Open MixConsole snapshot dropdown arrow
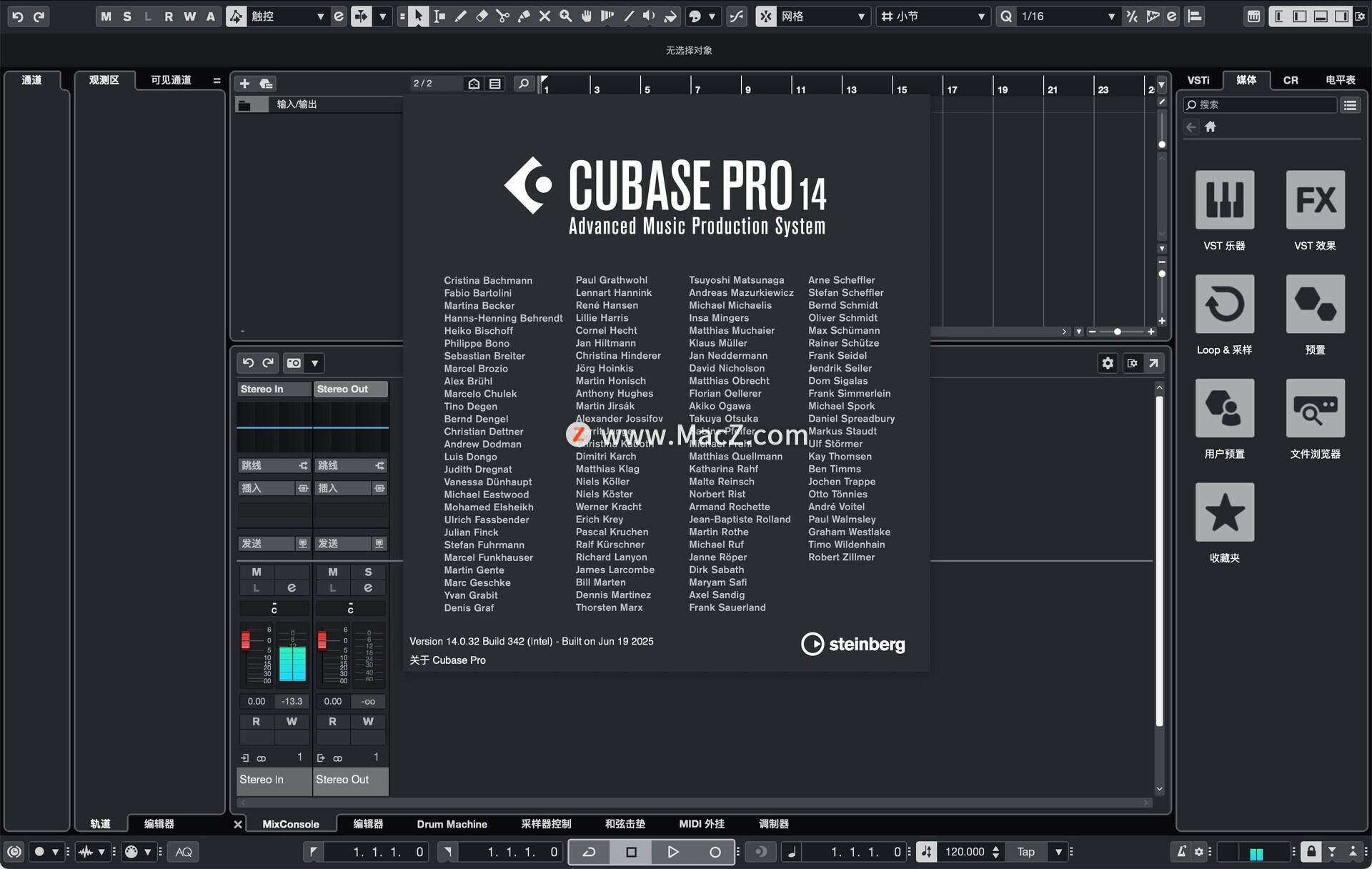The height and width of the screenshot is (869, 1372). [314, 363]
